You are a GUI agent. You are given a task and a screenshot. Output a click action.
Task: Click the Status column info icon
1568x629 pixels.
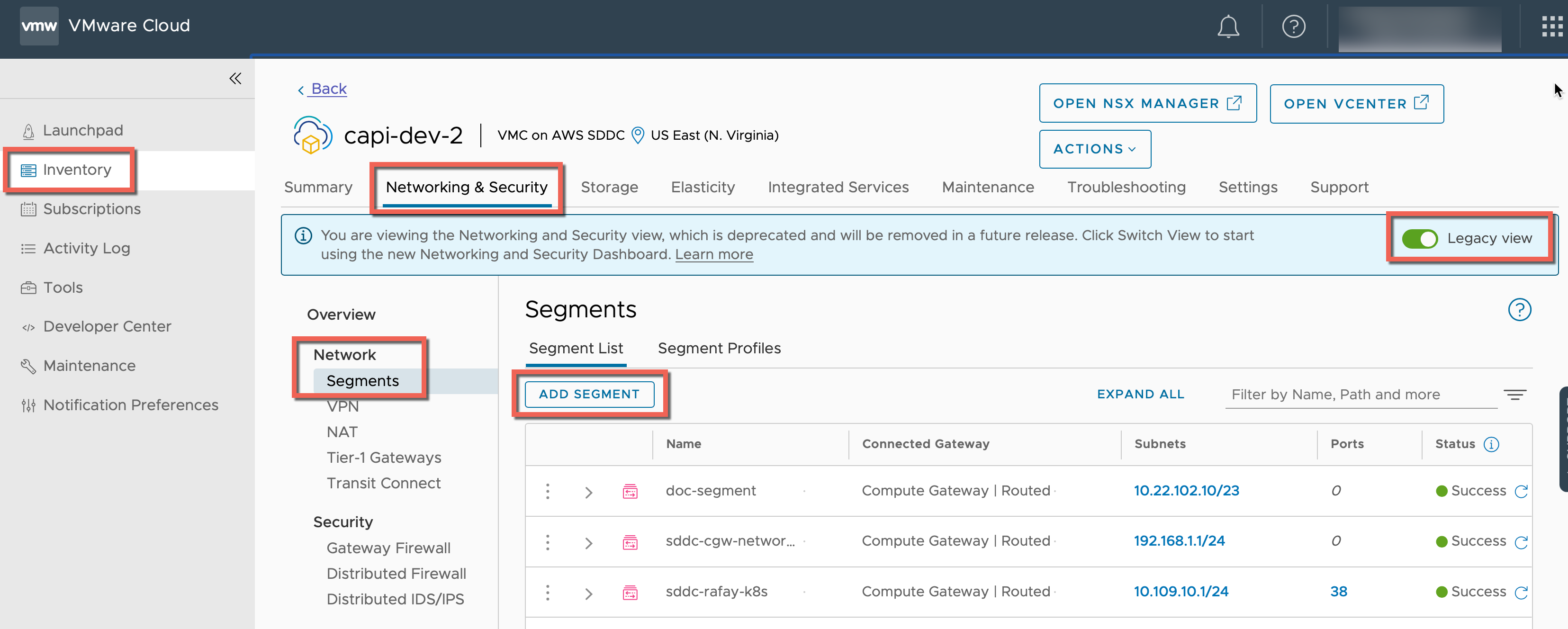pos(1491,445)
